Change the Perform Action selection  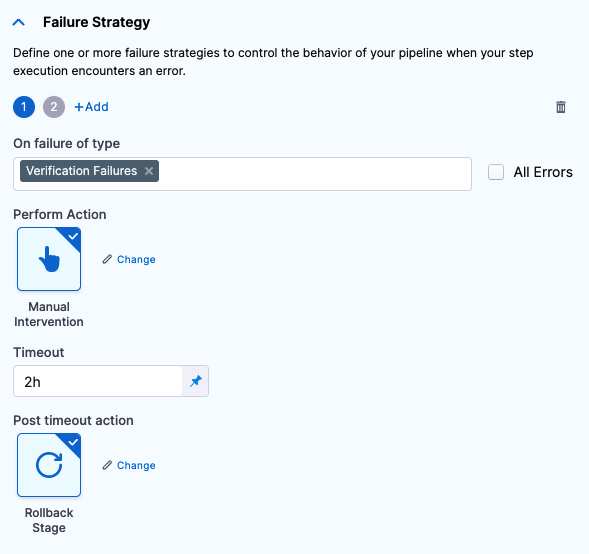pyautogui.click(x=136, y=260)
